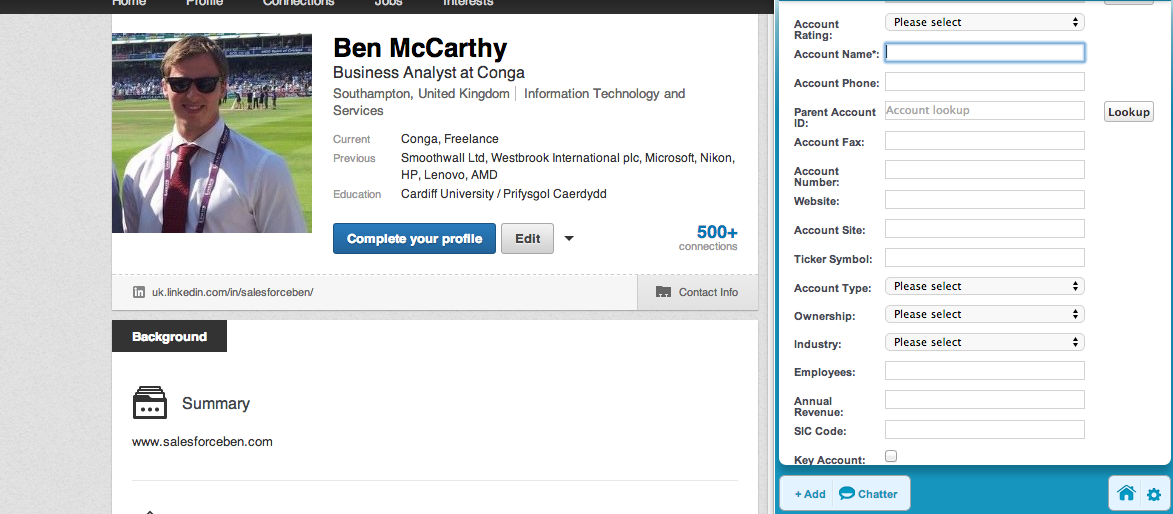Open the Connections menu in LinkedIn navbar
Image resolution: width=1173 pixels, height=514 pixels.
point(298,3)
